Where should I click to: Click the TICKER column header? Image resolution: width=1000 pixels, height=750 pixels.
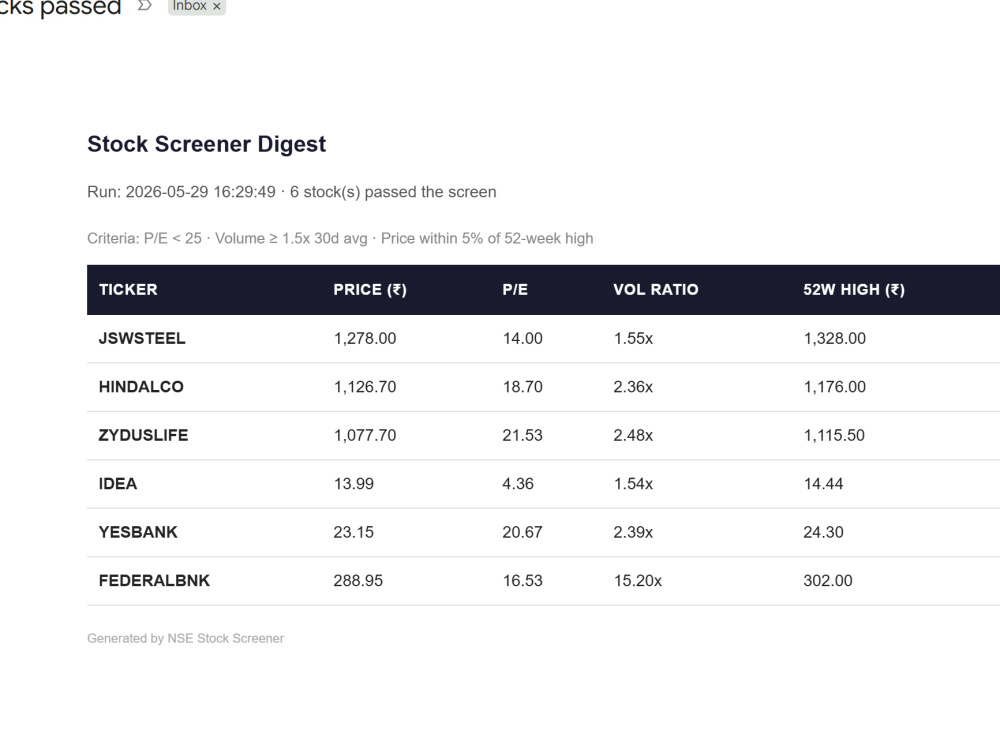point(128,290)
